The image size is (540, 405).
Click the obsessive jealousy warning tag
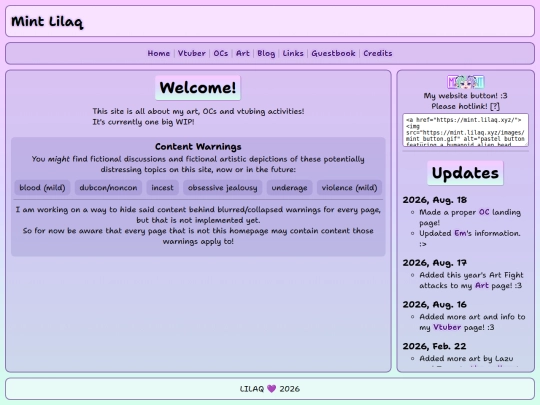pyautogui.click(x=222, y=188)
